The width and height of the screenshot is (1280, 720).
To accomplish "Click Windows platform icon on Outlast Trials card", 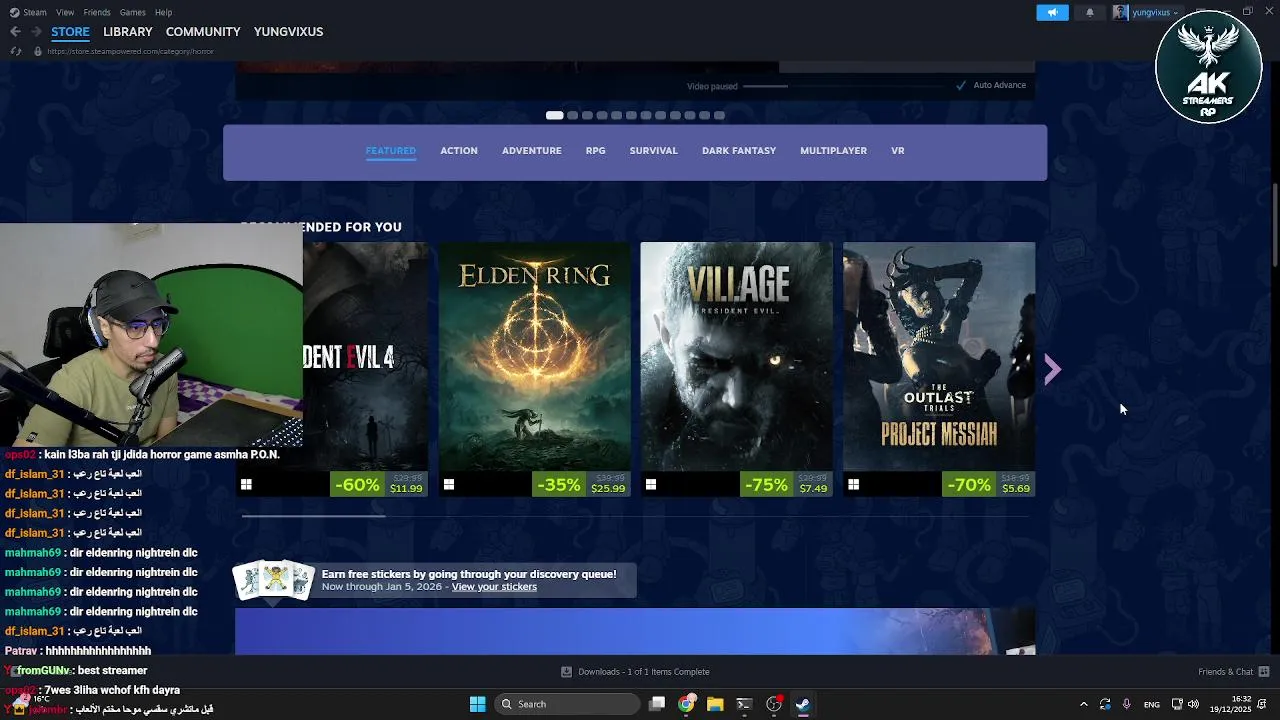I will (853, 484).
